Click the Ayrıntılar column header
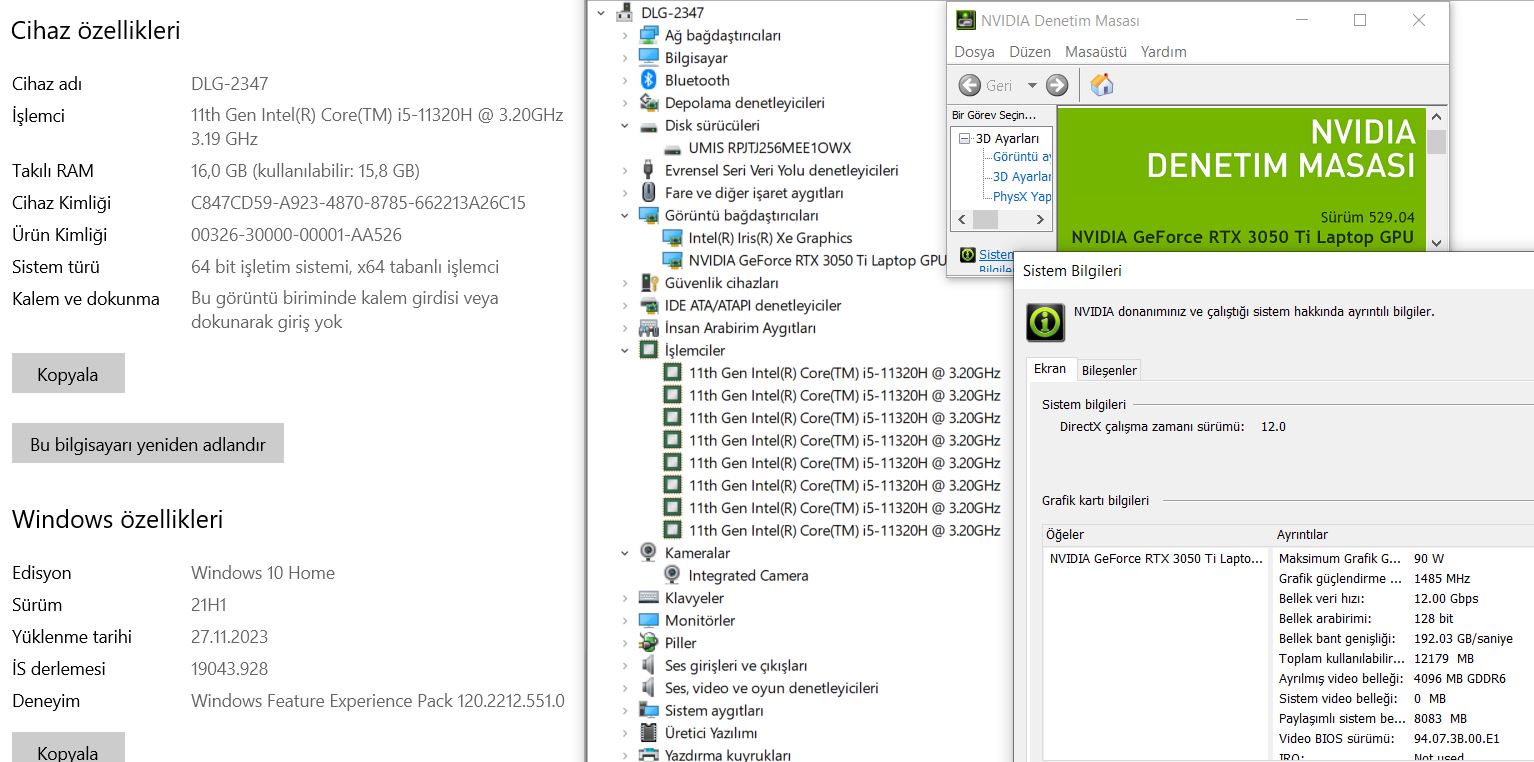This screenshot has width=1534, height=762. coord(1403,534)
